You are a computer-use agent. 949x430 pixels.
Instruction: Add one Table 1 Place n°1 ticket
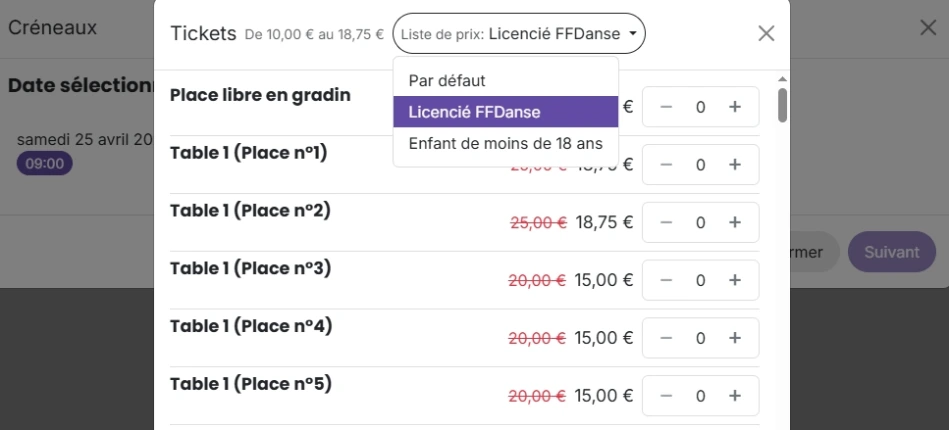pyautogui.click(x=735, y=165)
